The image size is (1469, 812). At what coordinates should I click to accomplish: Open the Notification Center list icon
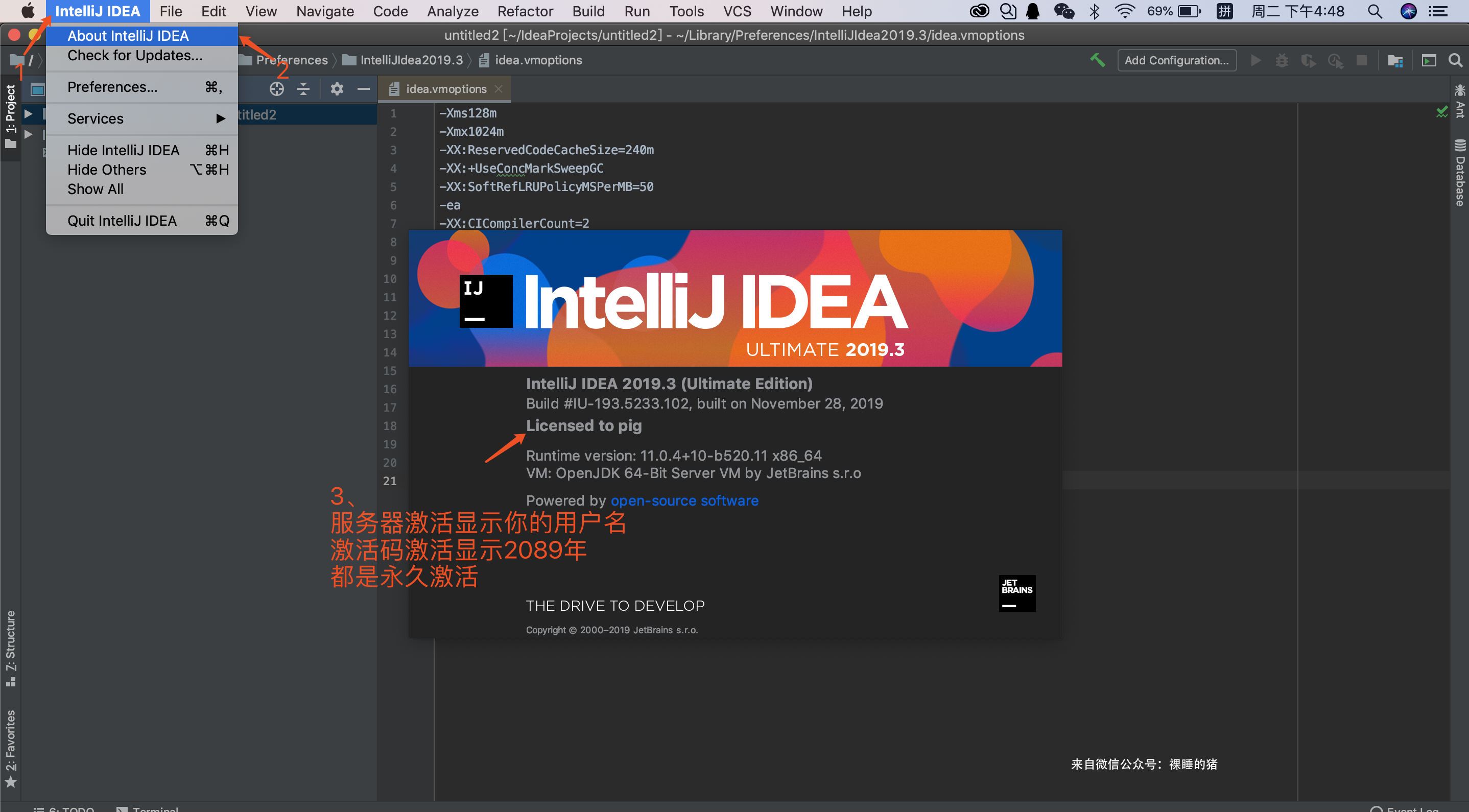1439,11
